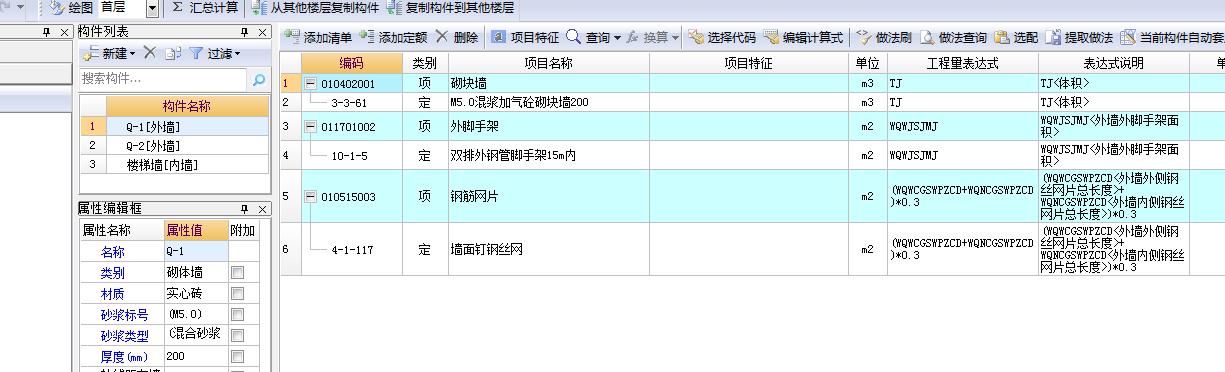Click the 查询 magnifier icon
Image resolution: width=1225 pixels, height=372 pixels.
click(x=573, y=37)
